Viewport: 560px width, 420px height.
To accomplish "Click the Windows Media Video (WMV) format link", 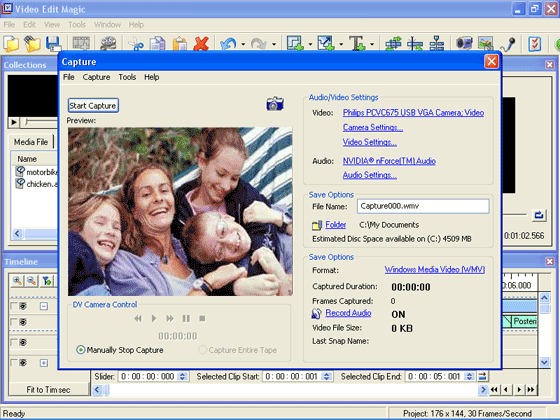I will click(435, 270).
